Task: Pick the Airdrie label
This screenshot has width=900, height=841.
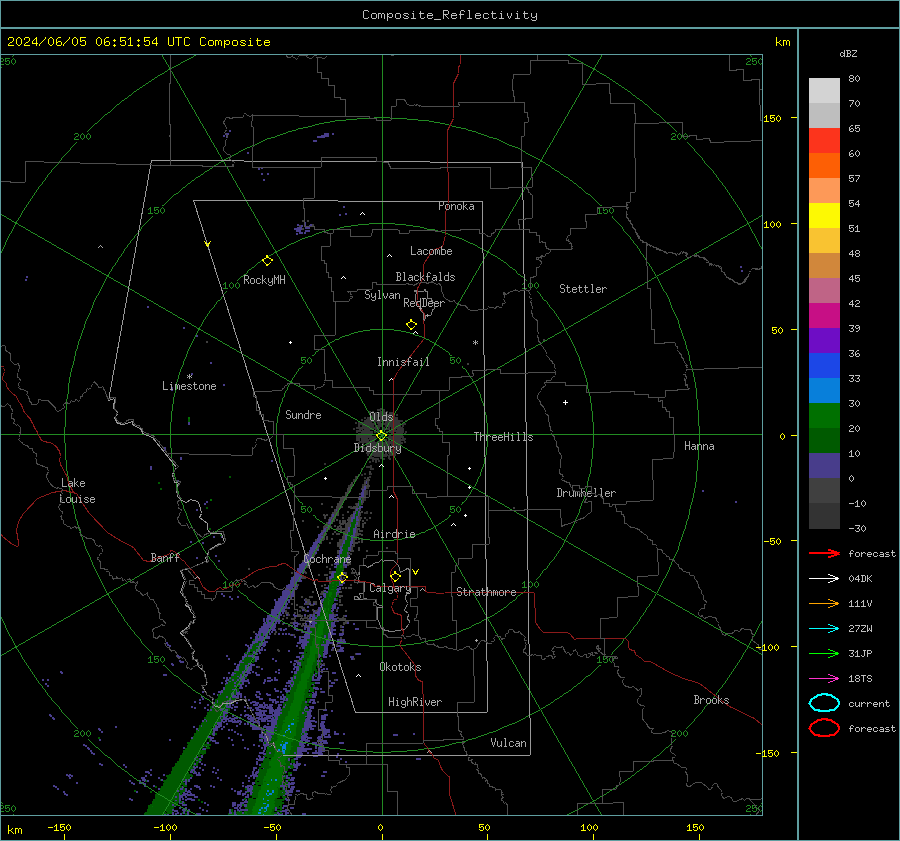Action: pos(394,534)
